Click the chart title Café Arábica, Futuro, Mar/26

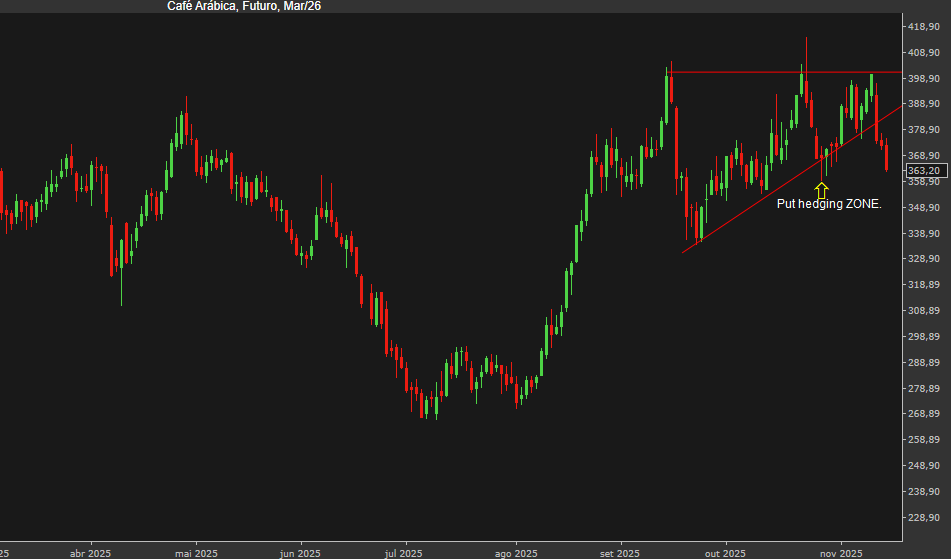(244, 6)
